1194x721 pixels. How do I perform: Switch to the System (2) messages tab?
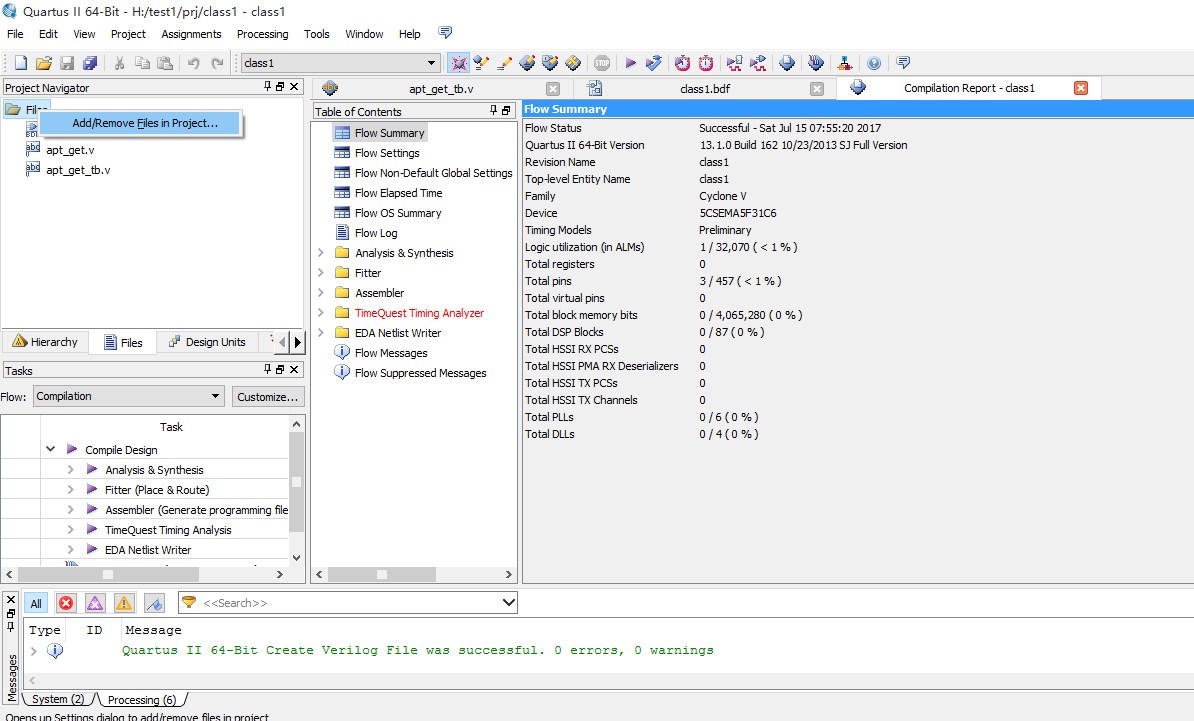[x=58, y=699]
